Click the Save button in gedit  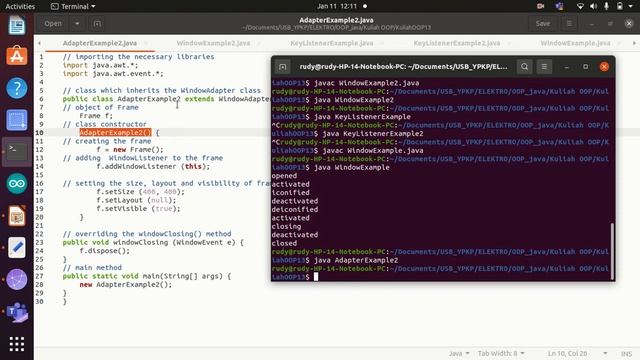(x=543, y=24)
